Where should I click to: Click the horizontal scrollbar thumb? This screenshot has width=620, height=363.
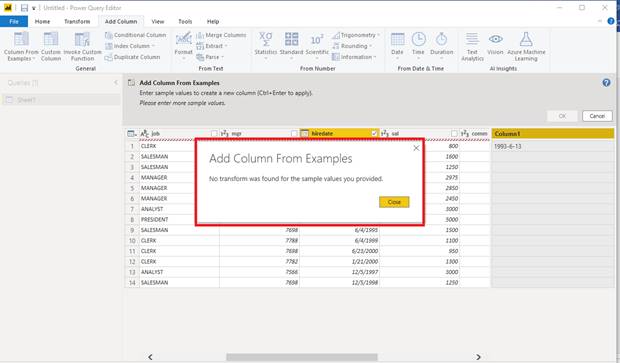(x=302, y=357)
